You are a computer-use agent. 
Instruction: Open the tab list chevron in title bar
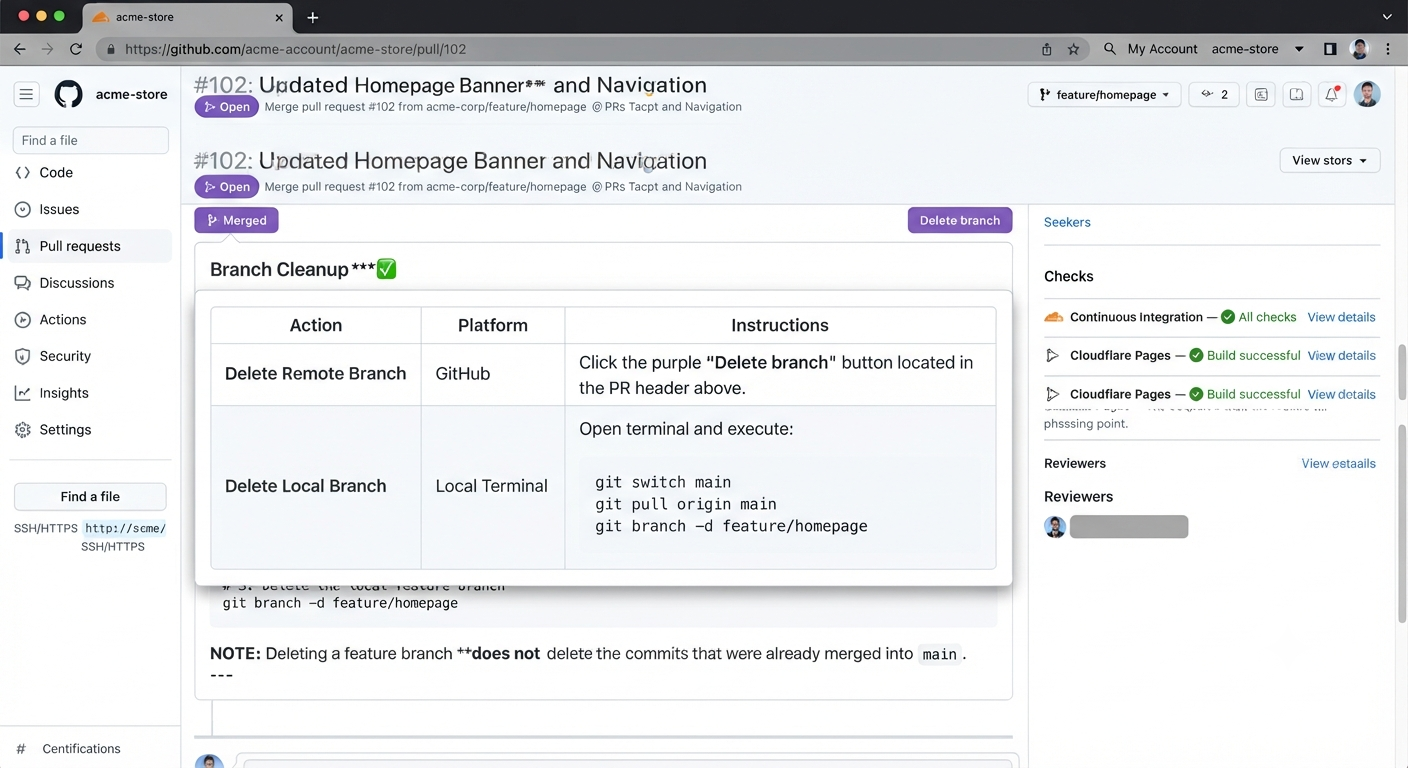click(x=1387, y=17)
